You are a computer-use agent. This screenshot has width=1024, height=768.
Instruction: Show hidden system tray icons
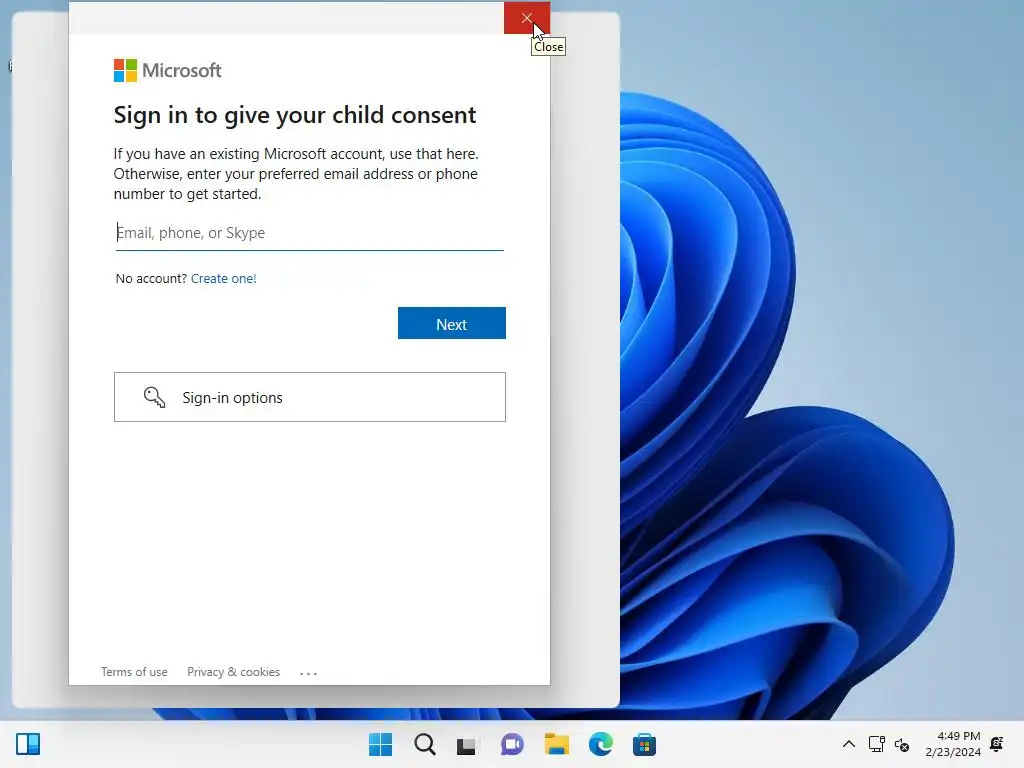[848, 744]
